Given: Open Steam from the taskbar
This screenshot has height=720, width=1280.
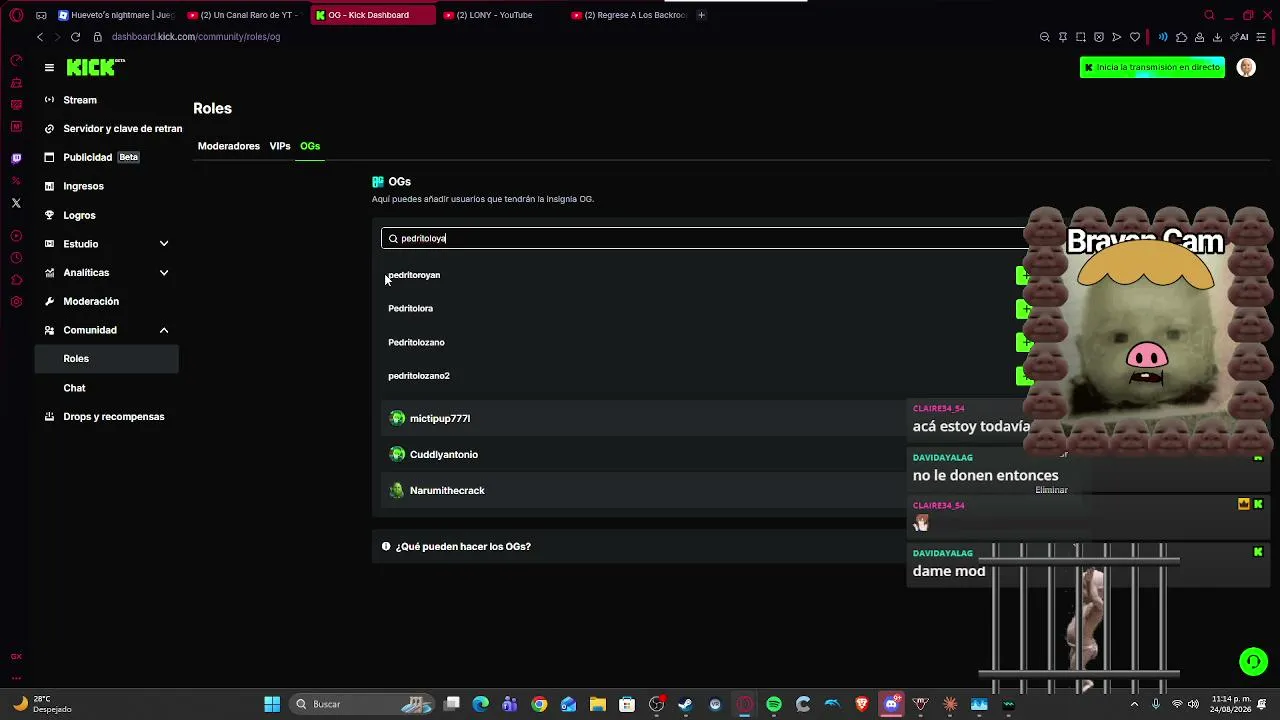Looking at the screenshot, I should click(x=685, y=704).
